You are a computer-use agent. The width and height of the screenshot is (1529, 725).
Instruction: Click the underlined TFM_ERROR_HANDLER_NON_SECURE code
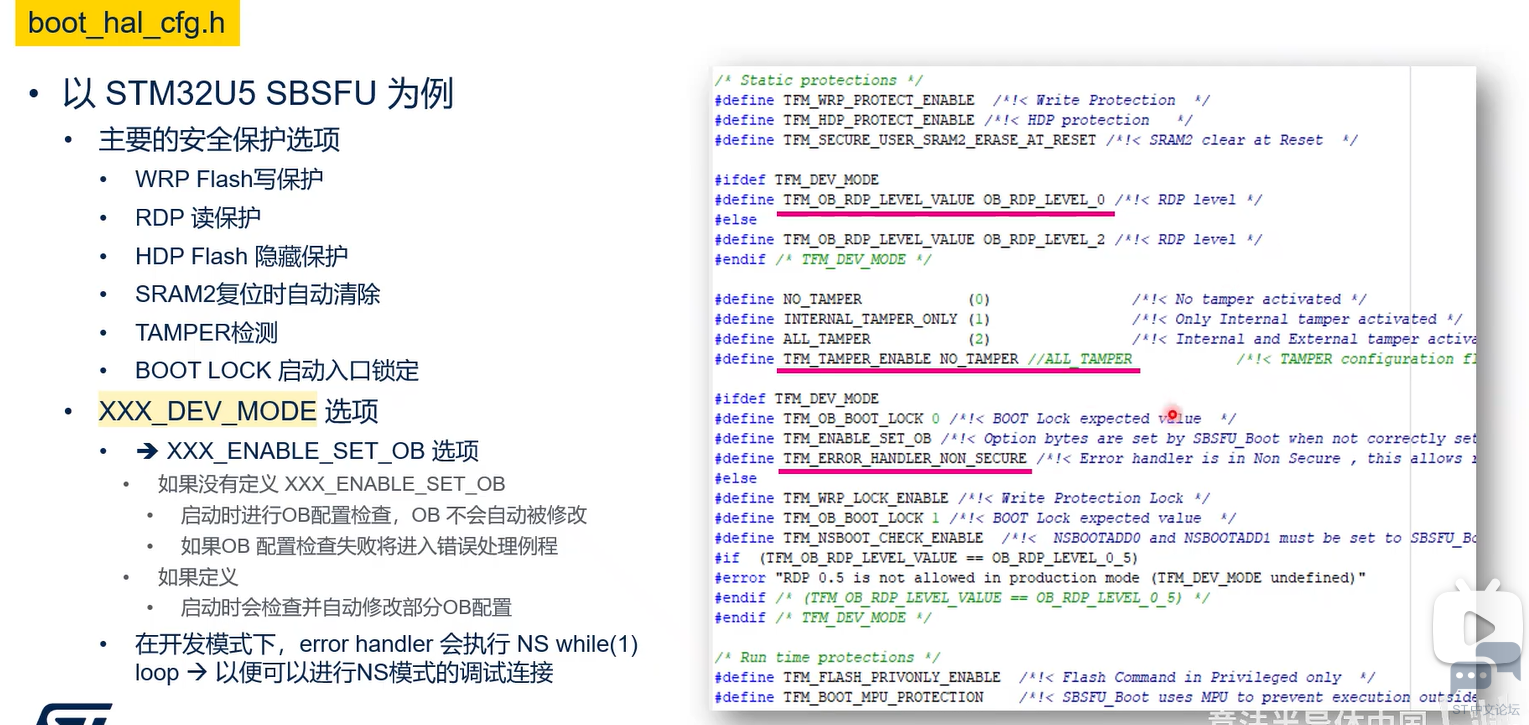tap(905, 458)
